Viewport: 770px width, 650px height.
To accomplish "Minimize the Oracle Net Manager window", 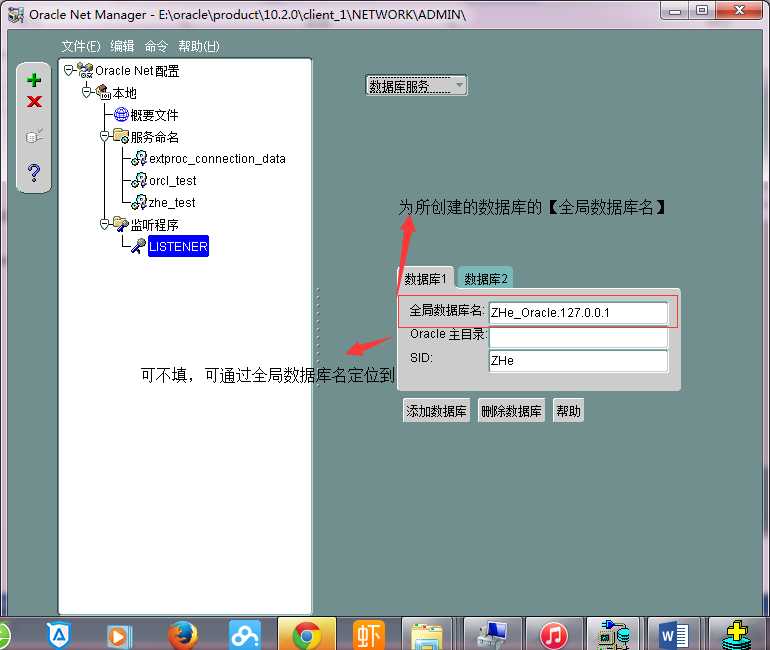I will point(674,11).
